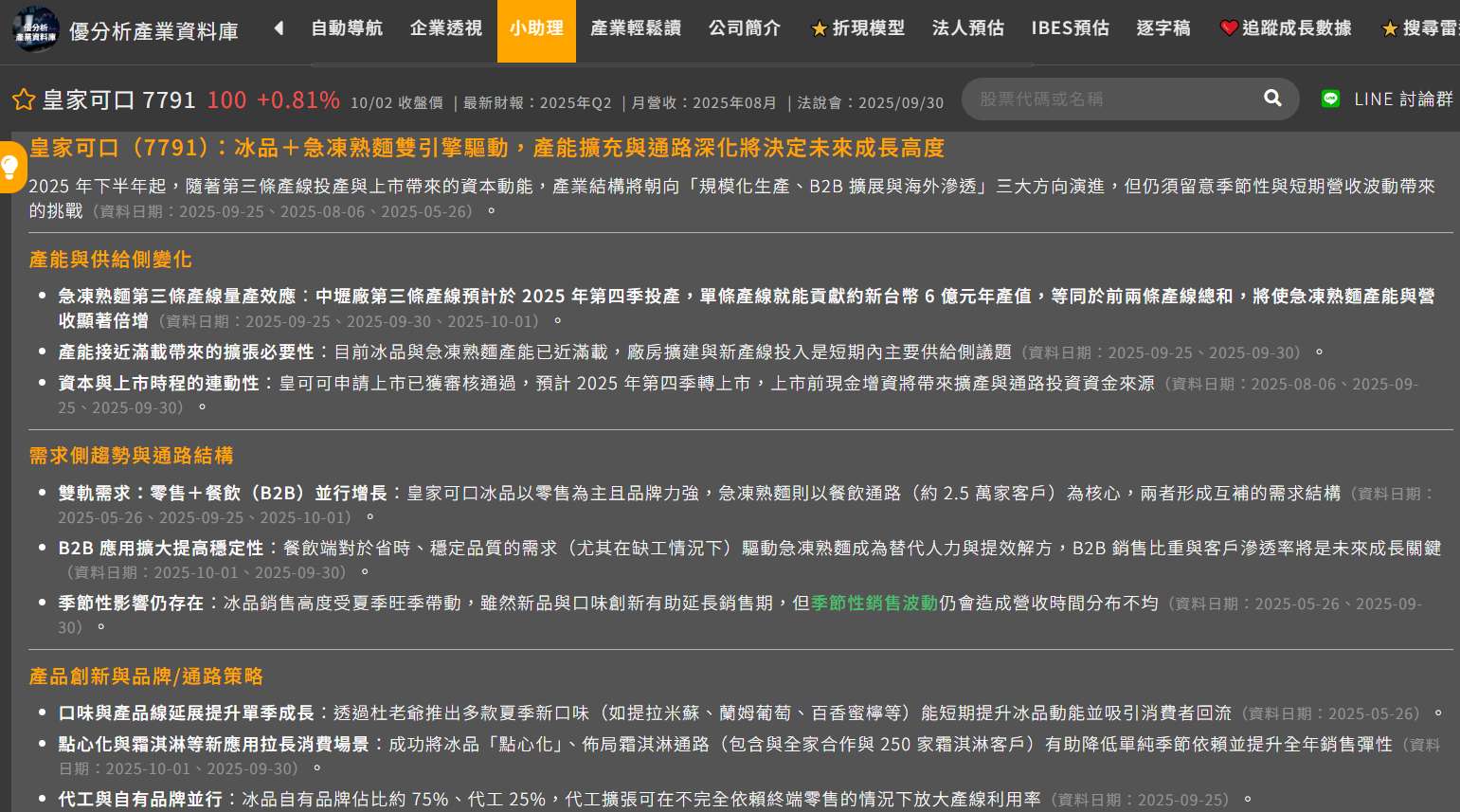This screenshot has width=1460, height=812.
Task: Open the 法人預估 tab
Action: coord(967,28)
